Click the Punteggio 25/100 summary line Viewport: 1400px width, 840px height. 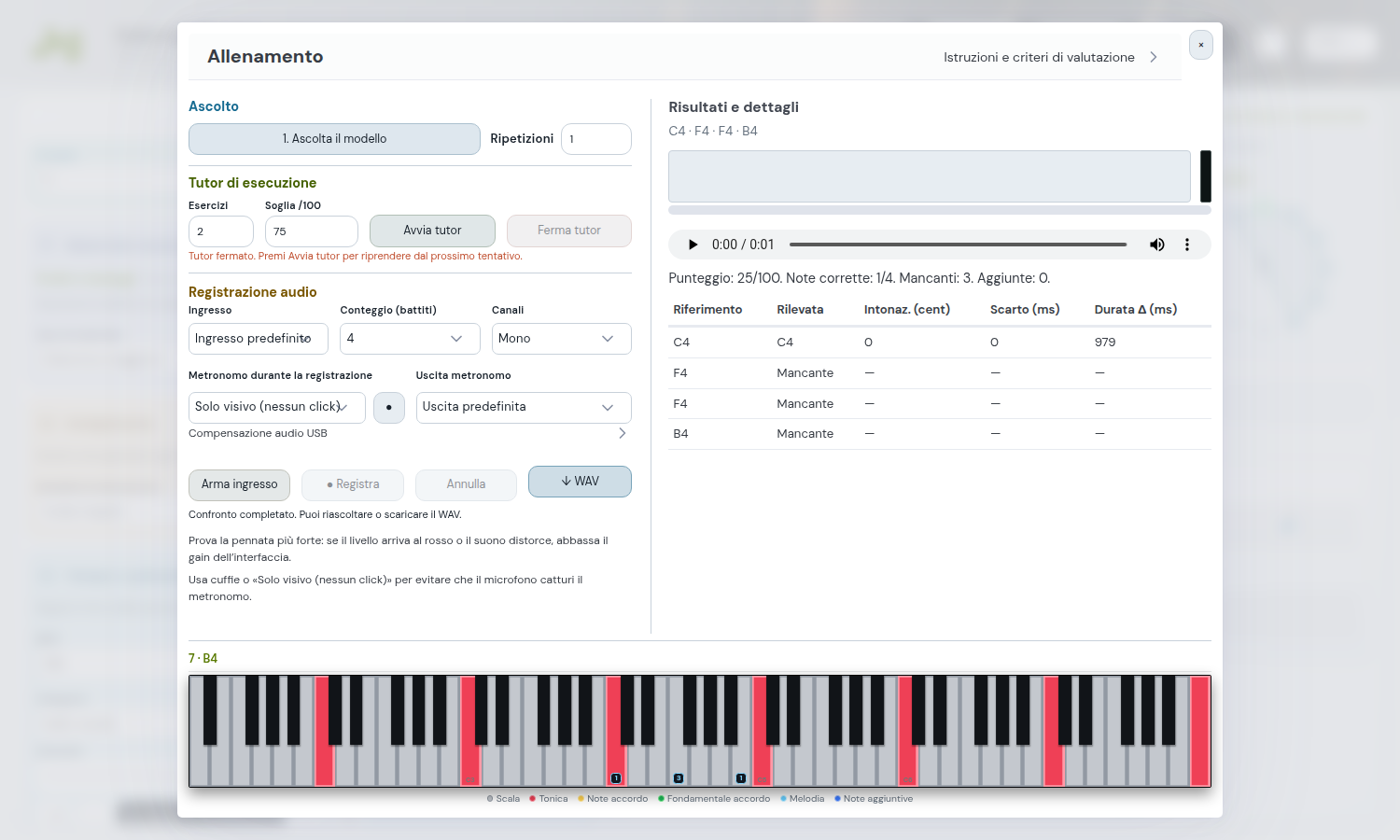[860, 278]
